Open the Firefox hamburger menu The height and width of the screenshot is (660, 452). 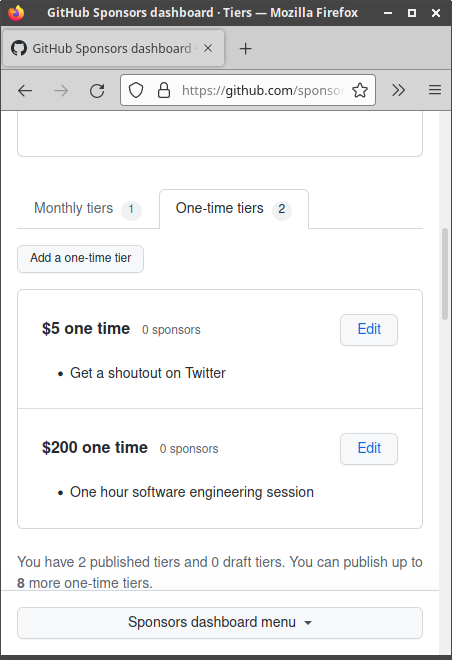[x=435, y=90]
